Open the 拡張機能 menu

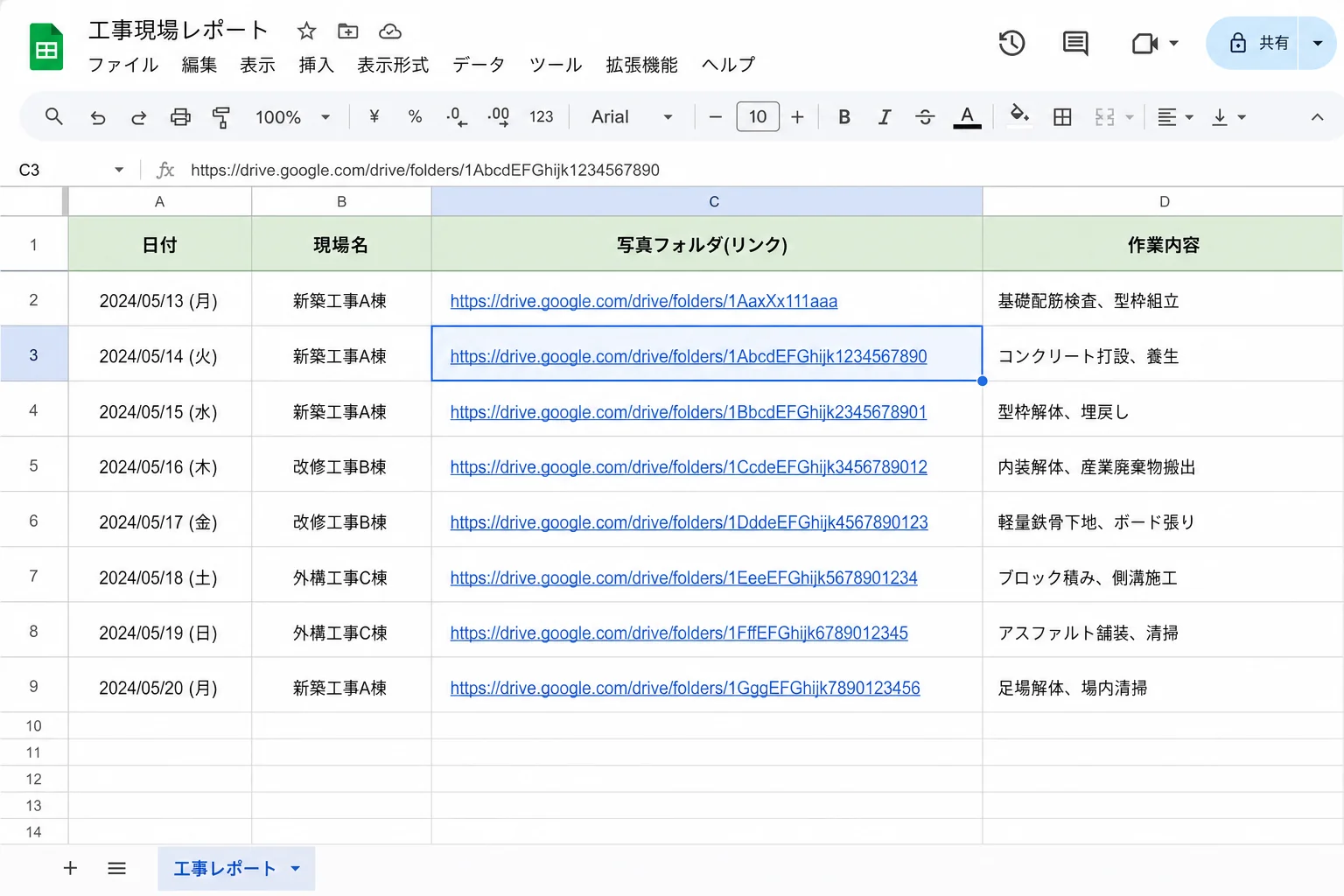pyautogui.click(x=642, y=65)
